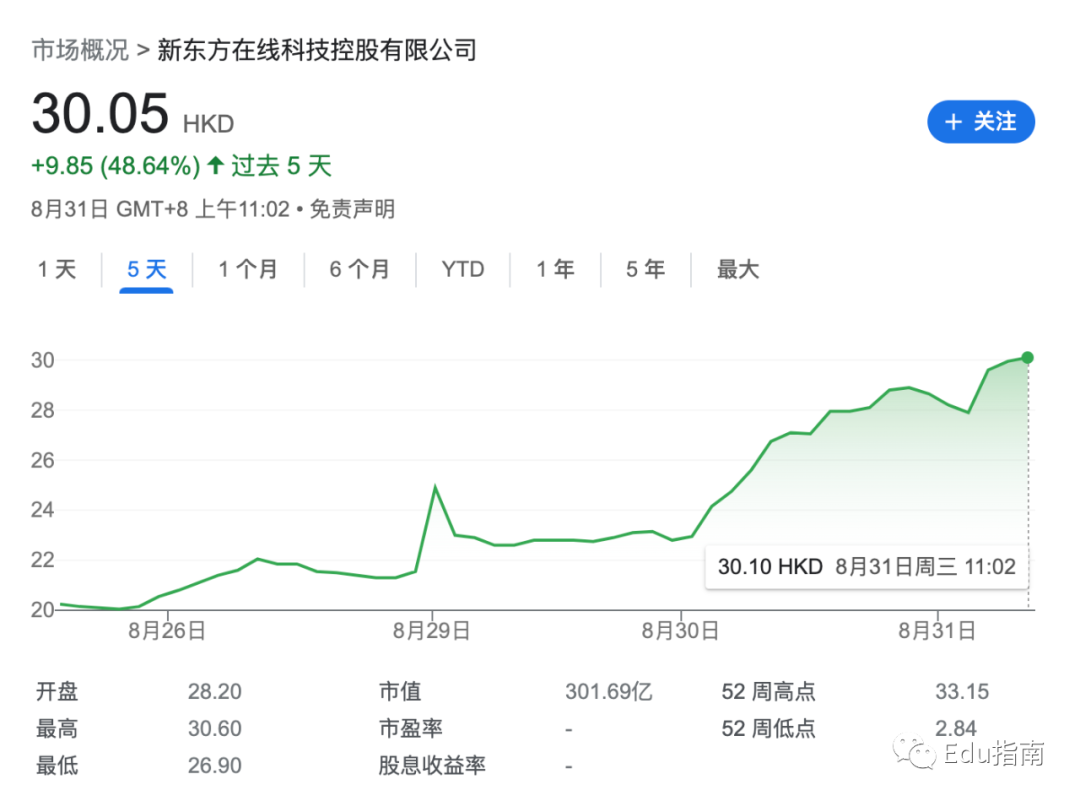Image resolution: width=1080 pixels, height=801 pixels.
Task: Click the 8月26日 axis label
Action: 167,631
